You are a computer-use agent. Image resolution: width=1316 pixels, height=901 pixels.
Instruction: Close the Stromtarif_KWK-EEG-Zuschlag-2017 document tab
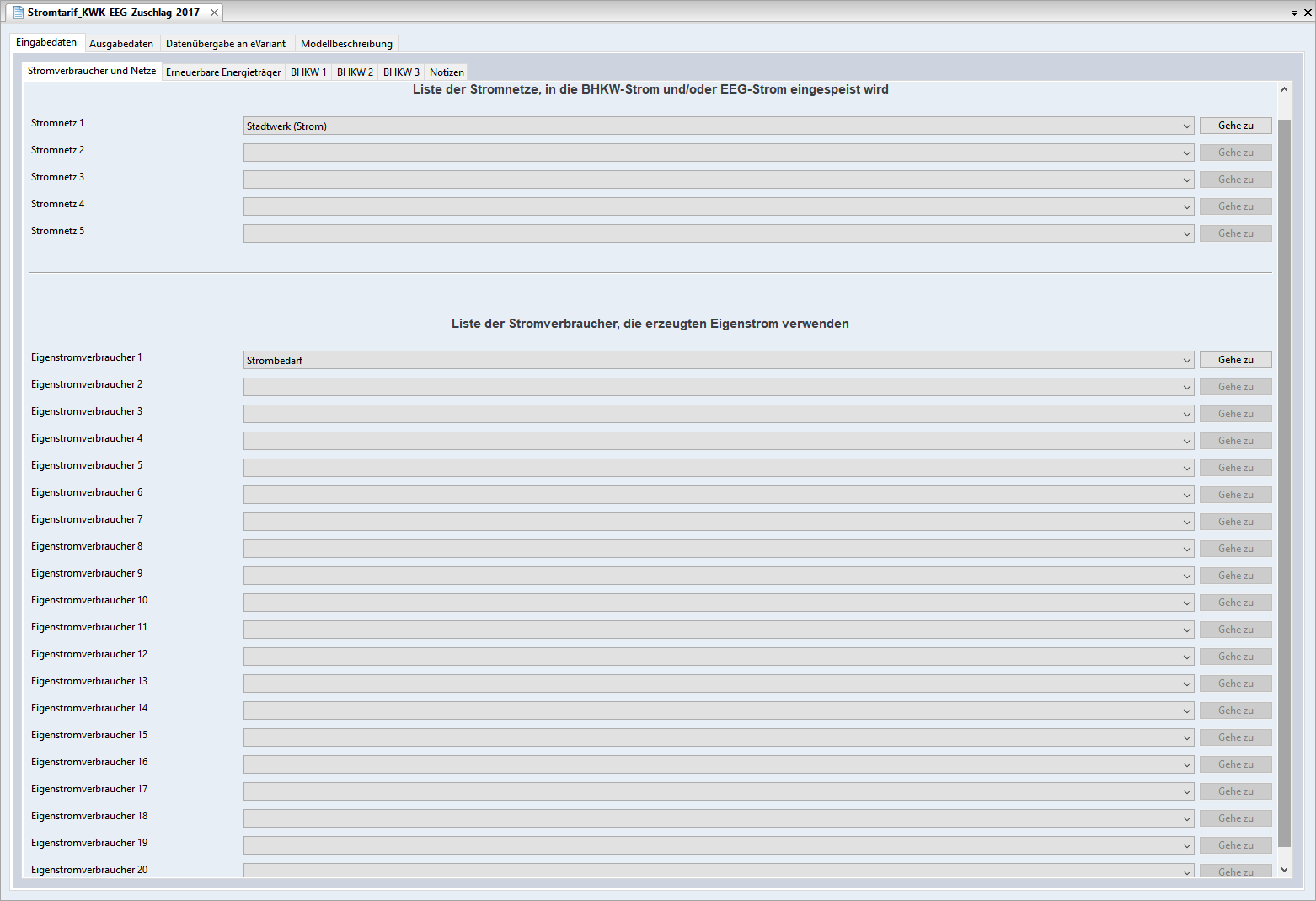click(x=214, y=13)
